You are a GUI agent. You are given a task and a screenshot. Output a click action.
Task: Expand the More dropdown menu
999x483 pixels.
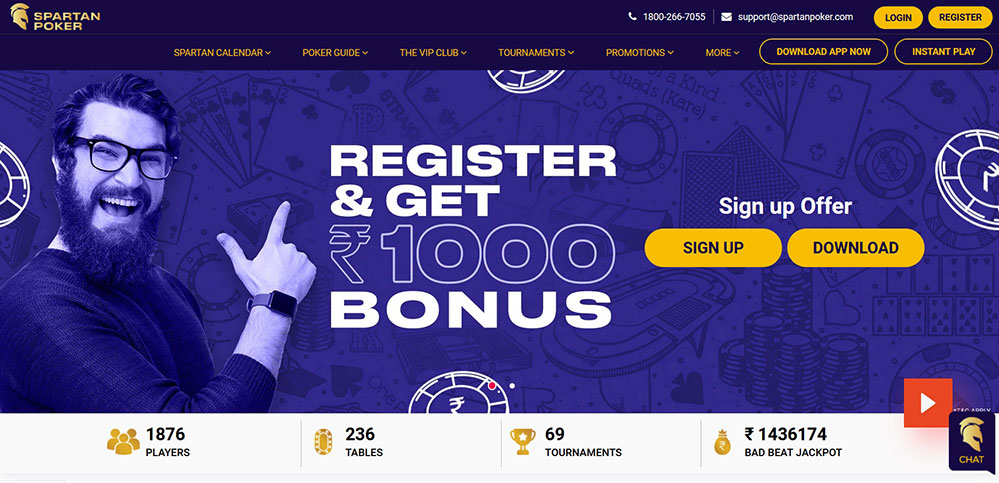pyautogui.click(x=722, y=53)
